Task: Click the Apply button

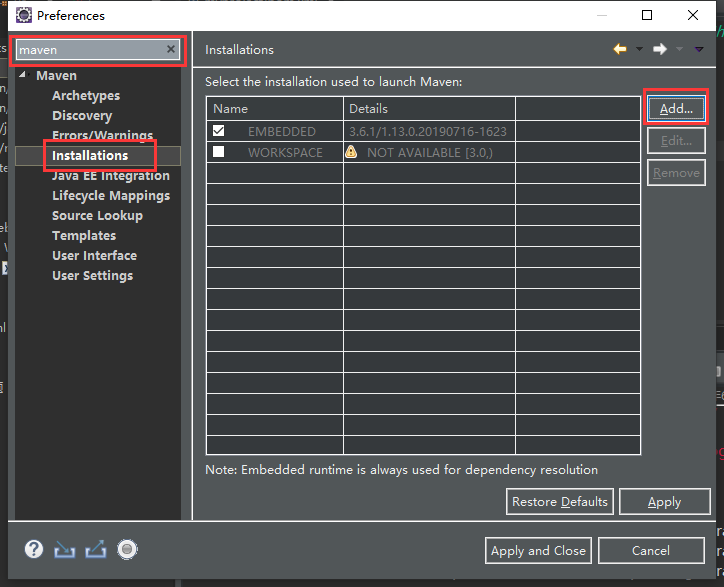Action: pos(664,501)
